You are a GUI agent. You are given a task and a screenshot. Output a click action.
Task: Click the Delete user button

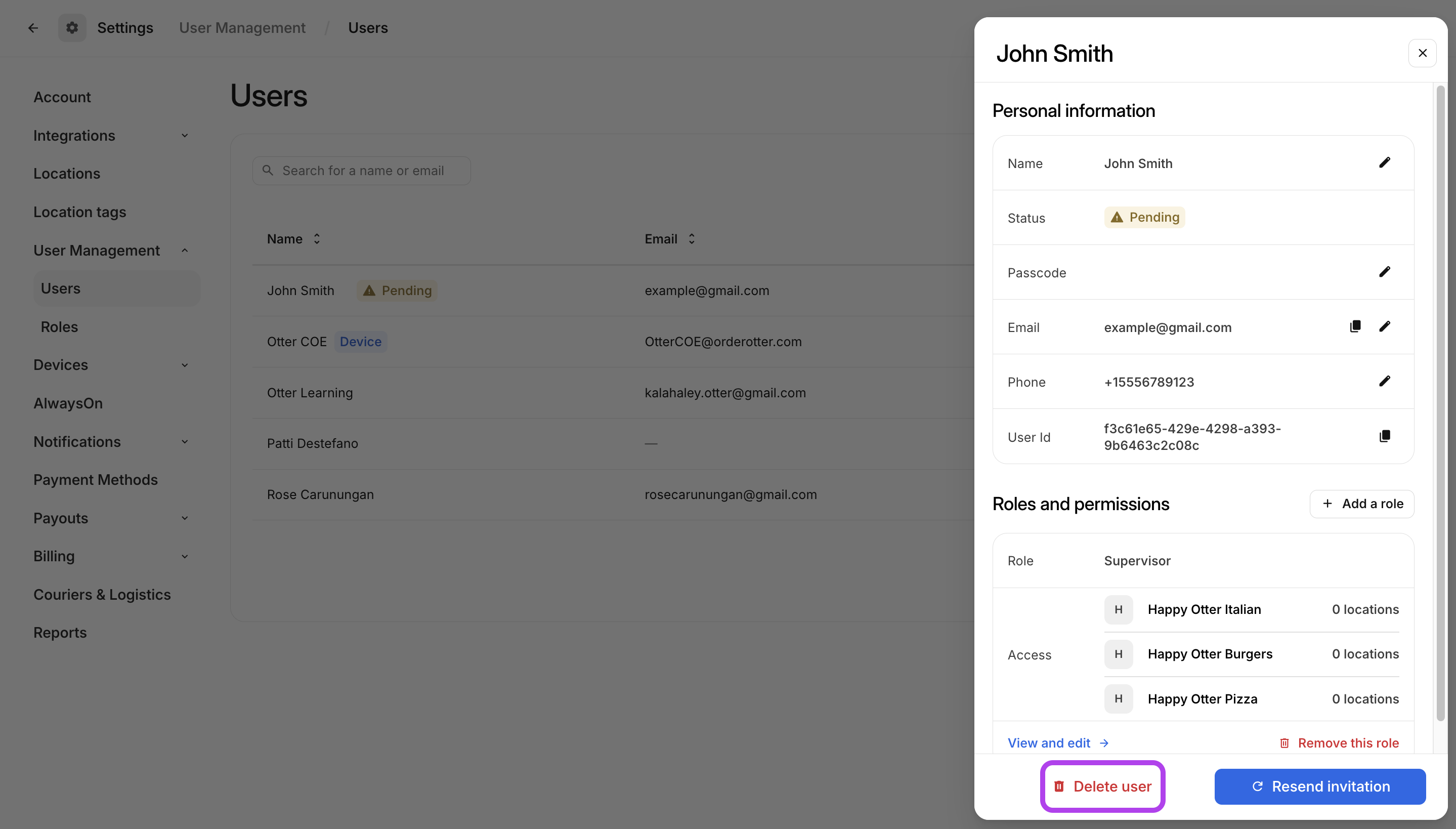point(1102,785)
